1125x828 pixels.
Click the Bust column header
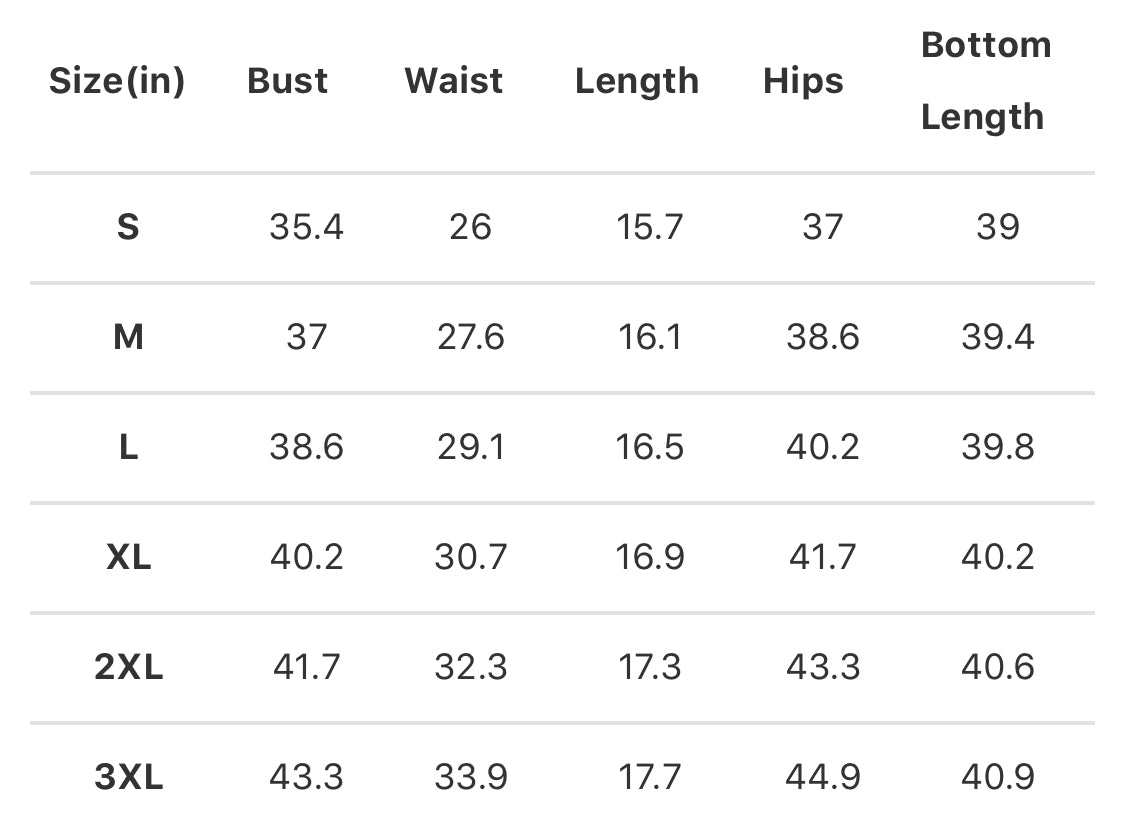287,81
